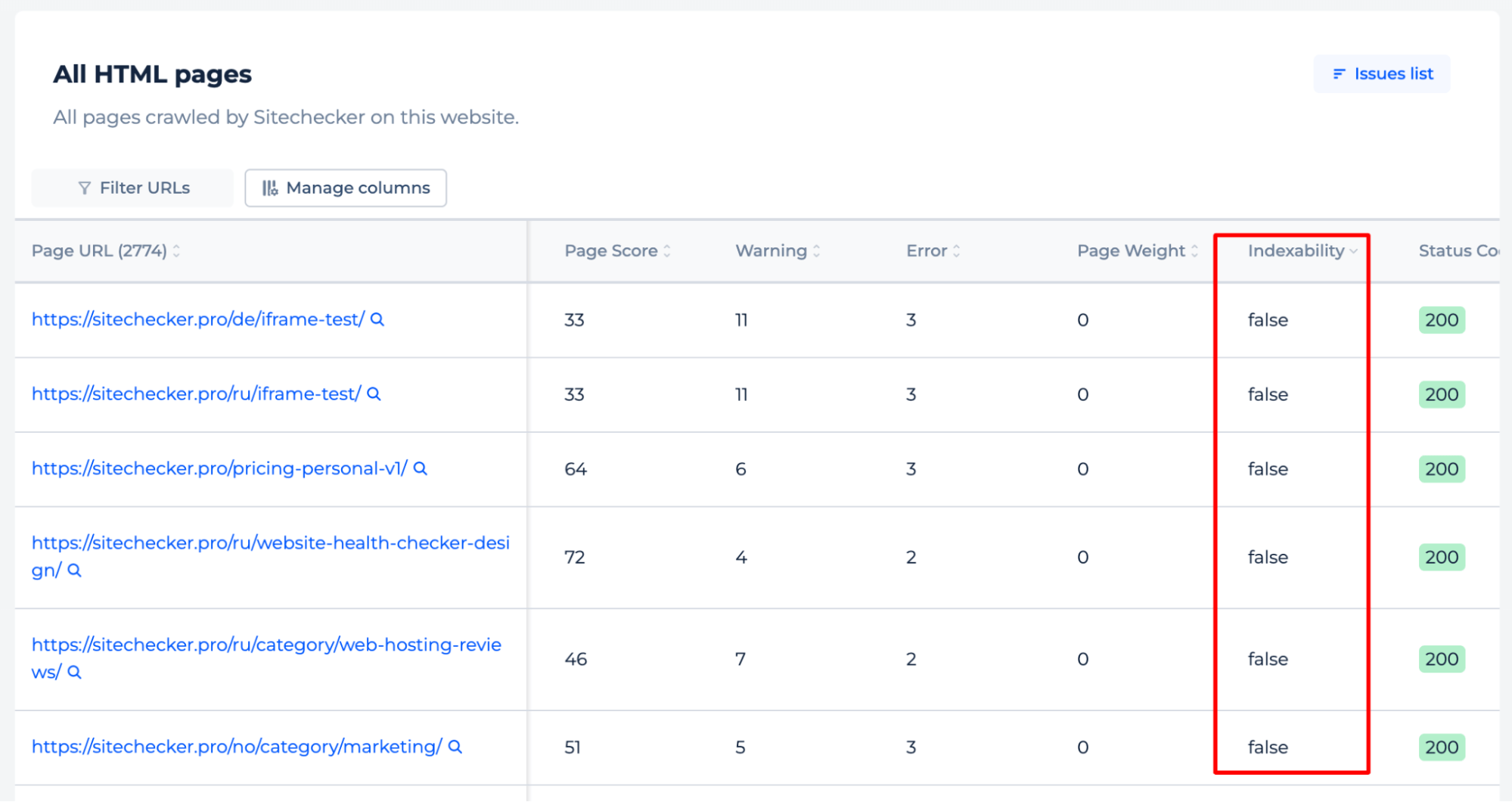The height and width of the screenshot is (802, 1512).
Task: Open the ru/category/web-hosting-reviews link
Action: pos(266,658)
